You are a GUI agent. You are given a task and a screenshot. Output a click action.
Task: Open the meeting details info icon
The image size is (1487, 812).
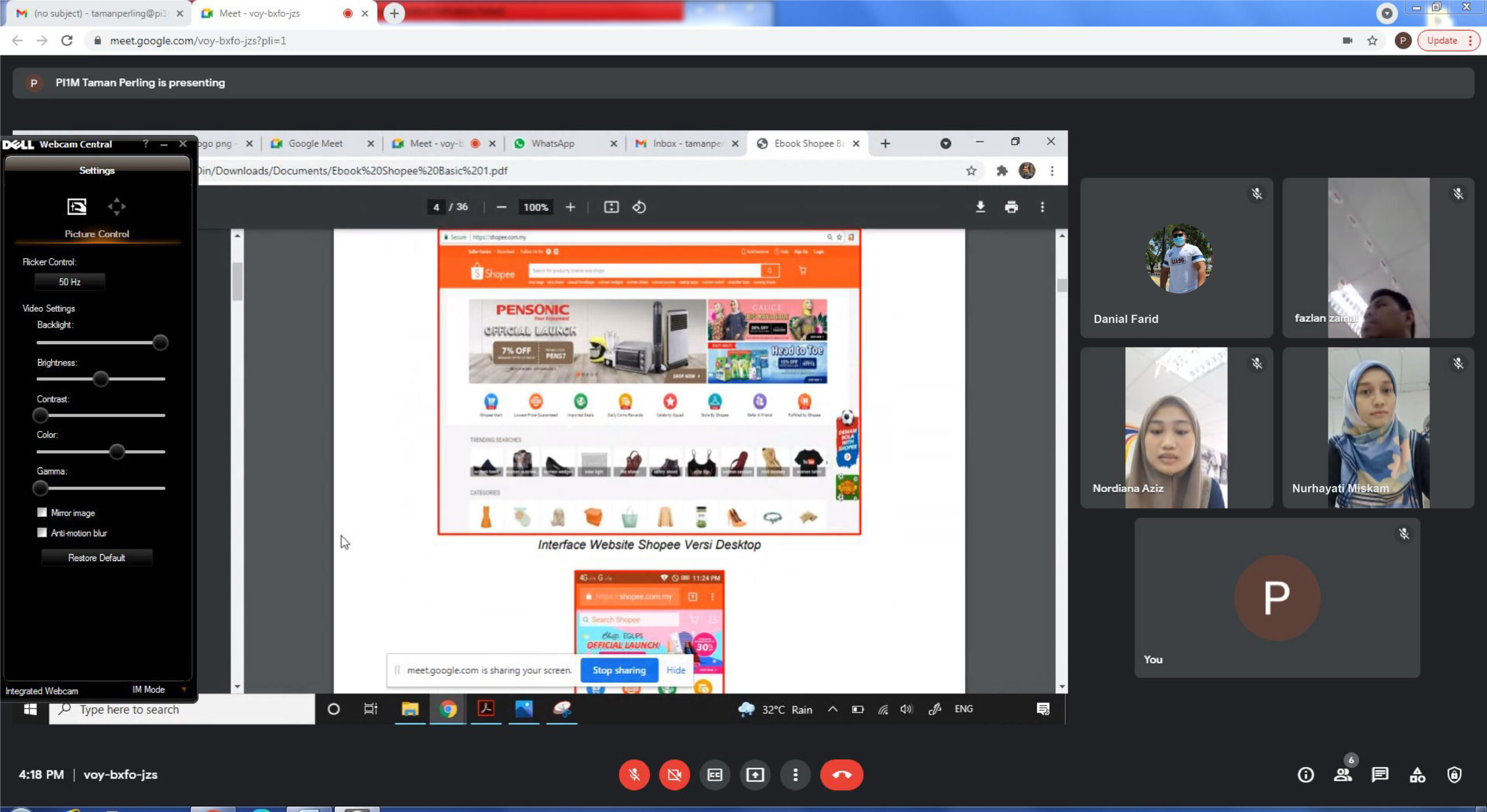click(x=1305, y=774)
